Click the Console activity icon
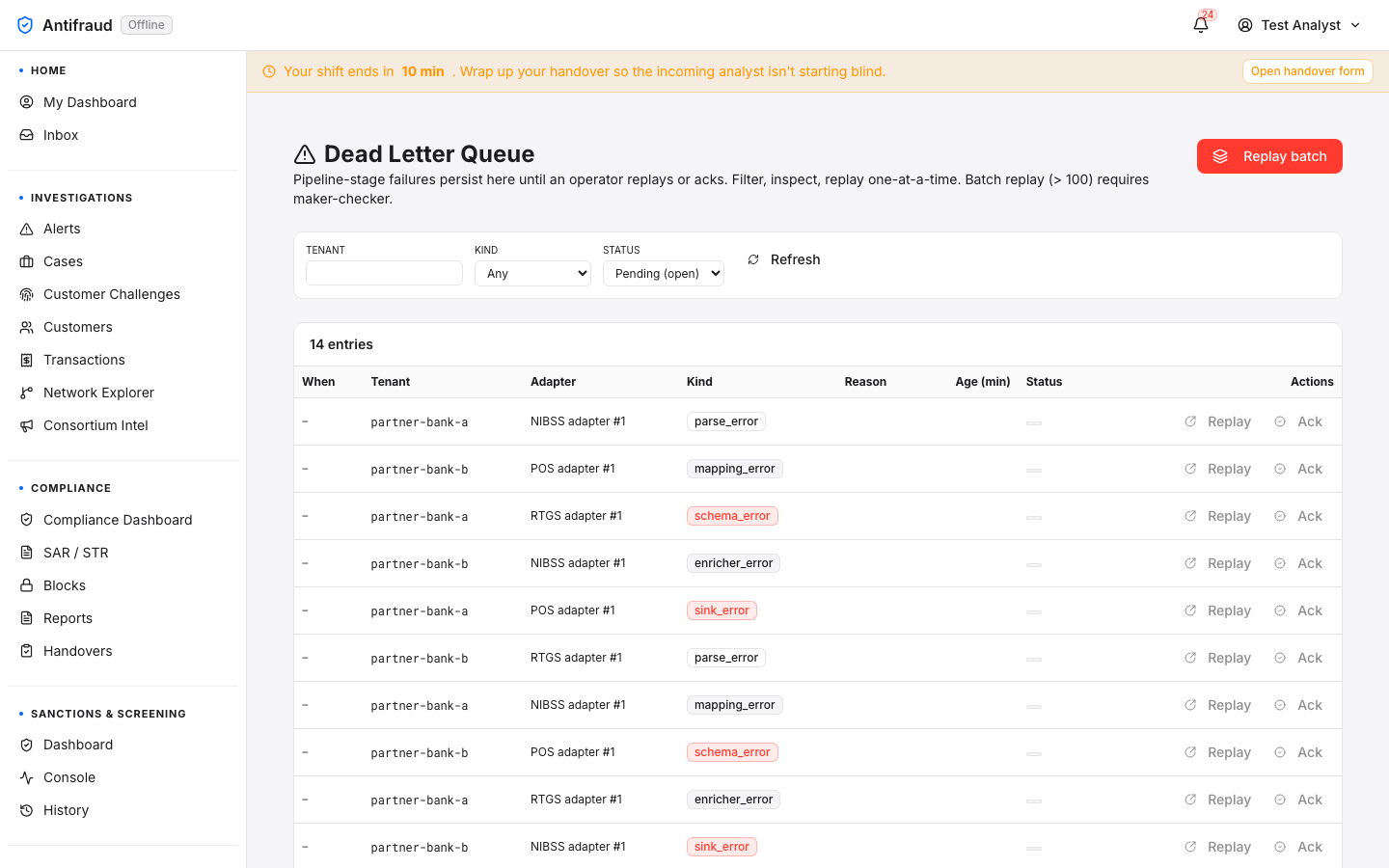Screen dimensions: 1389x868 (27, 777)
